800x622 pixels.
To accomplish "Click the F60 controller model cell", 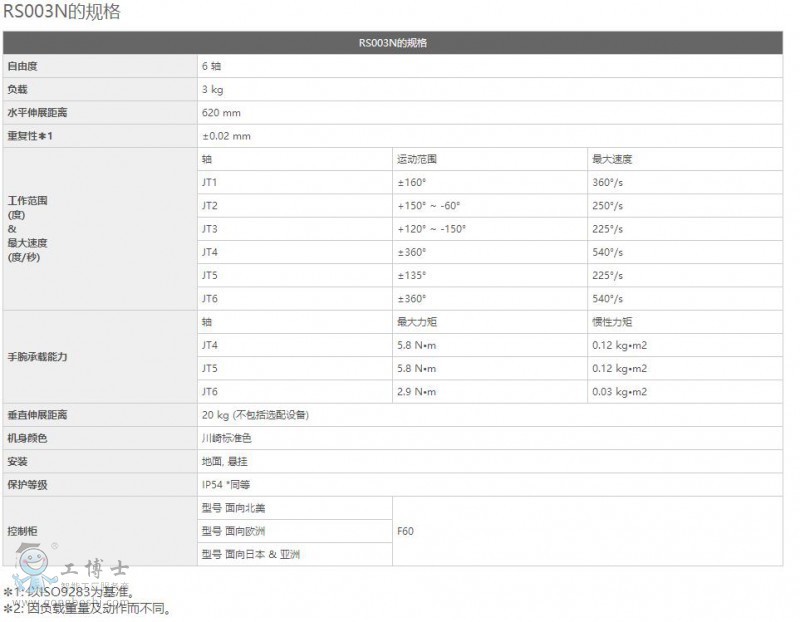I will pyautogui.click(x=405, y=531).
